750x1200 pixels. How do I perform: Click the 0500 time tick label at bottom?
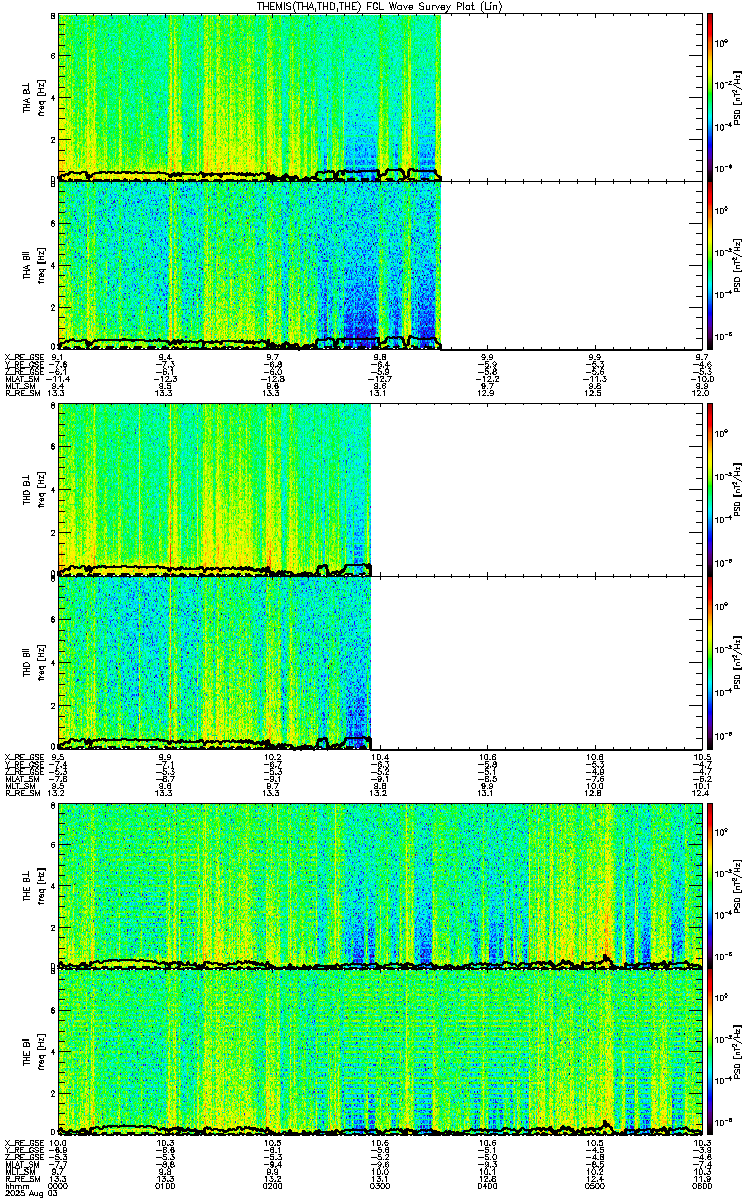coord(594,1187)
